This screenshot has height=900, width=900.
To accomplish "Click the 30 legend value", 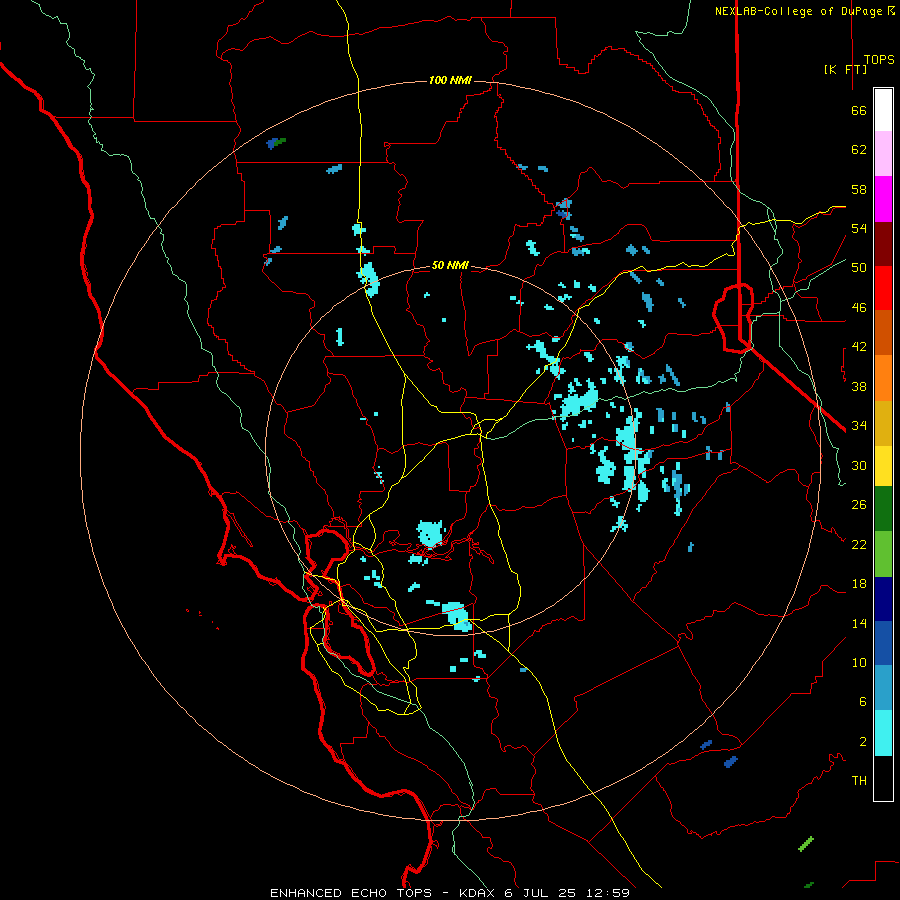I will [859, 465].
